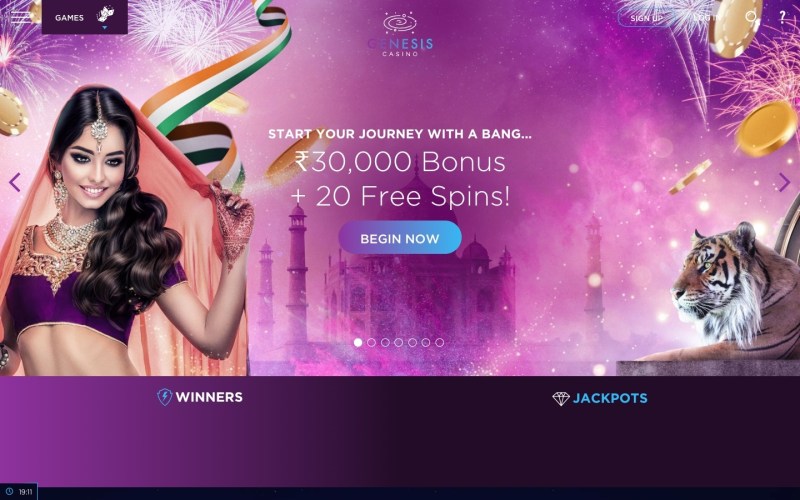Open help via question mark icon
The image size is (800, 500).
(x=782, y=17)
